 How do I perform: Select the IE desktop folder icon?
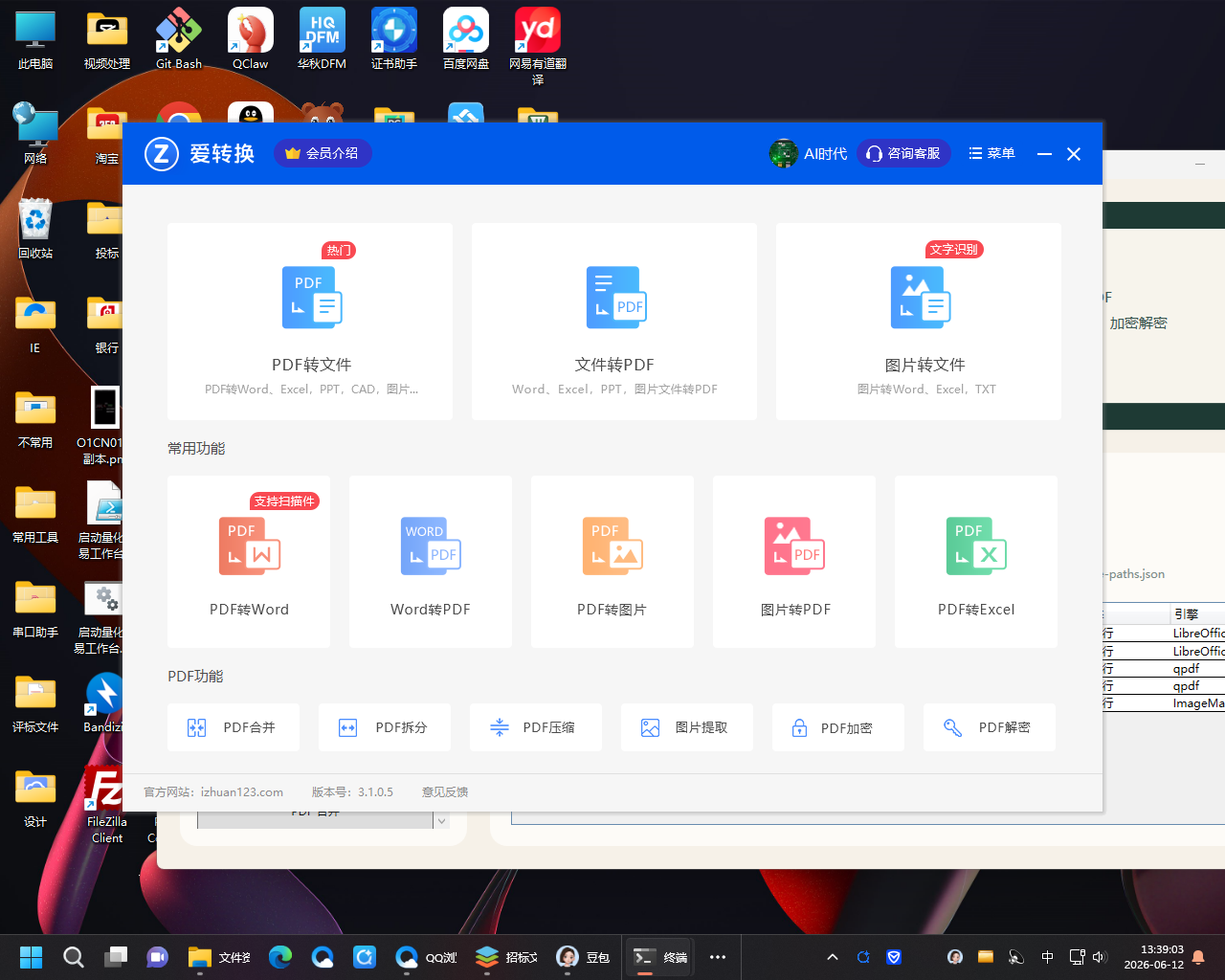pyautogui.click(x=35, y=323)
